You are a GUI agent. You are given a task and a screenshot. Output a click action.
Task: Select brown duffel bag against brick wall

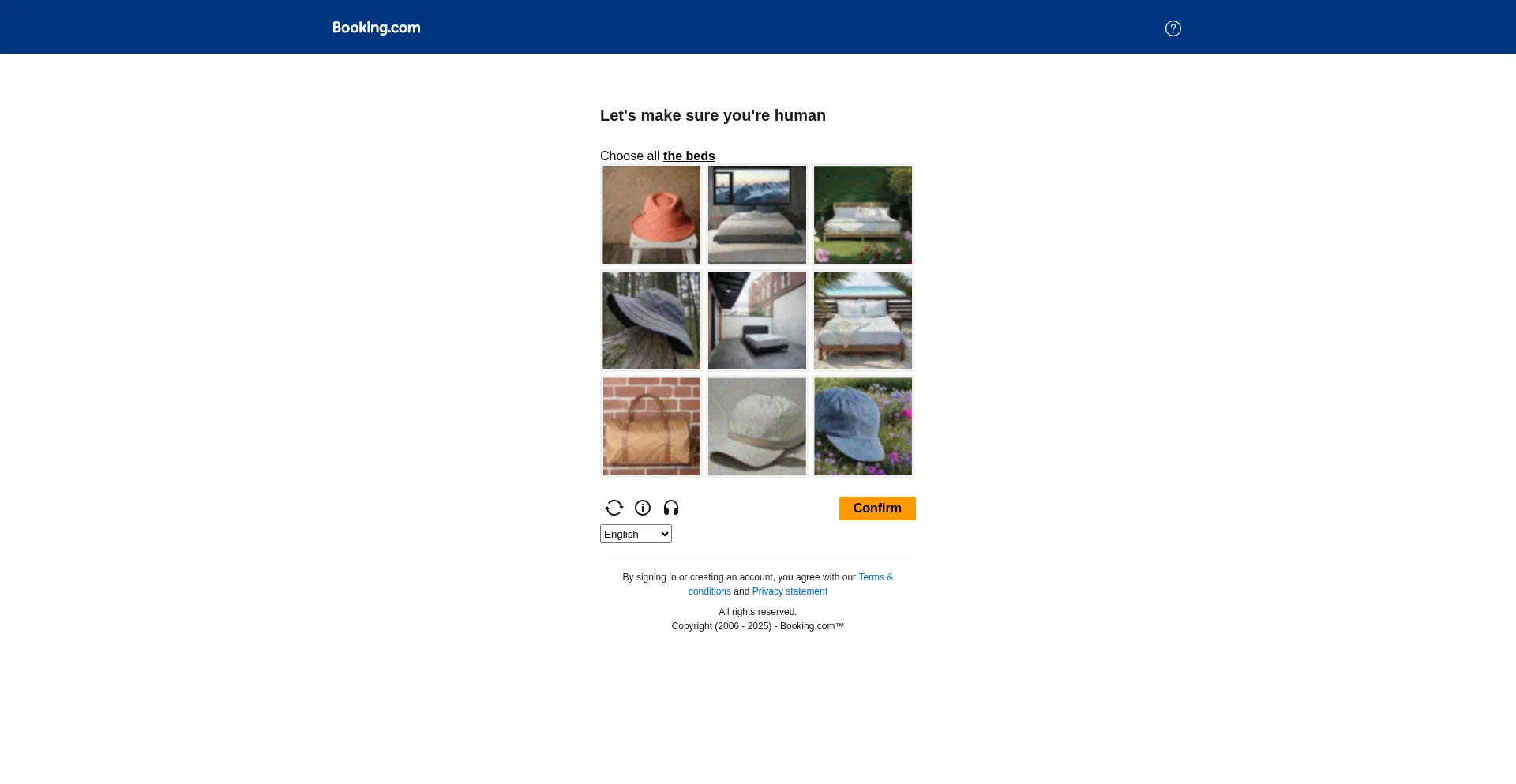651,426
